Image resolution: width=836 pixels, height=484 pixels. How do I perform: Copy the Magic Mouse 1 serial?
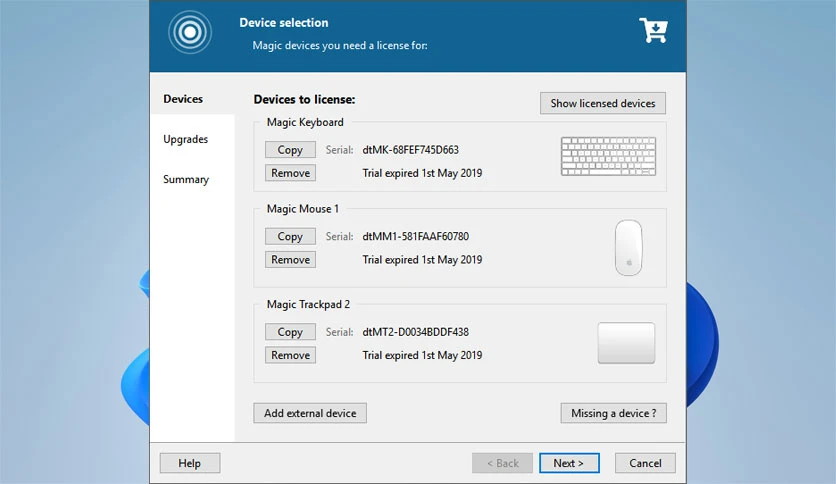[x=290, y=237]
